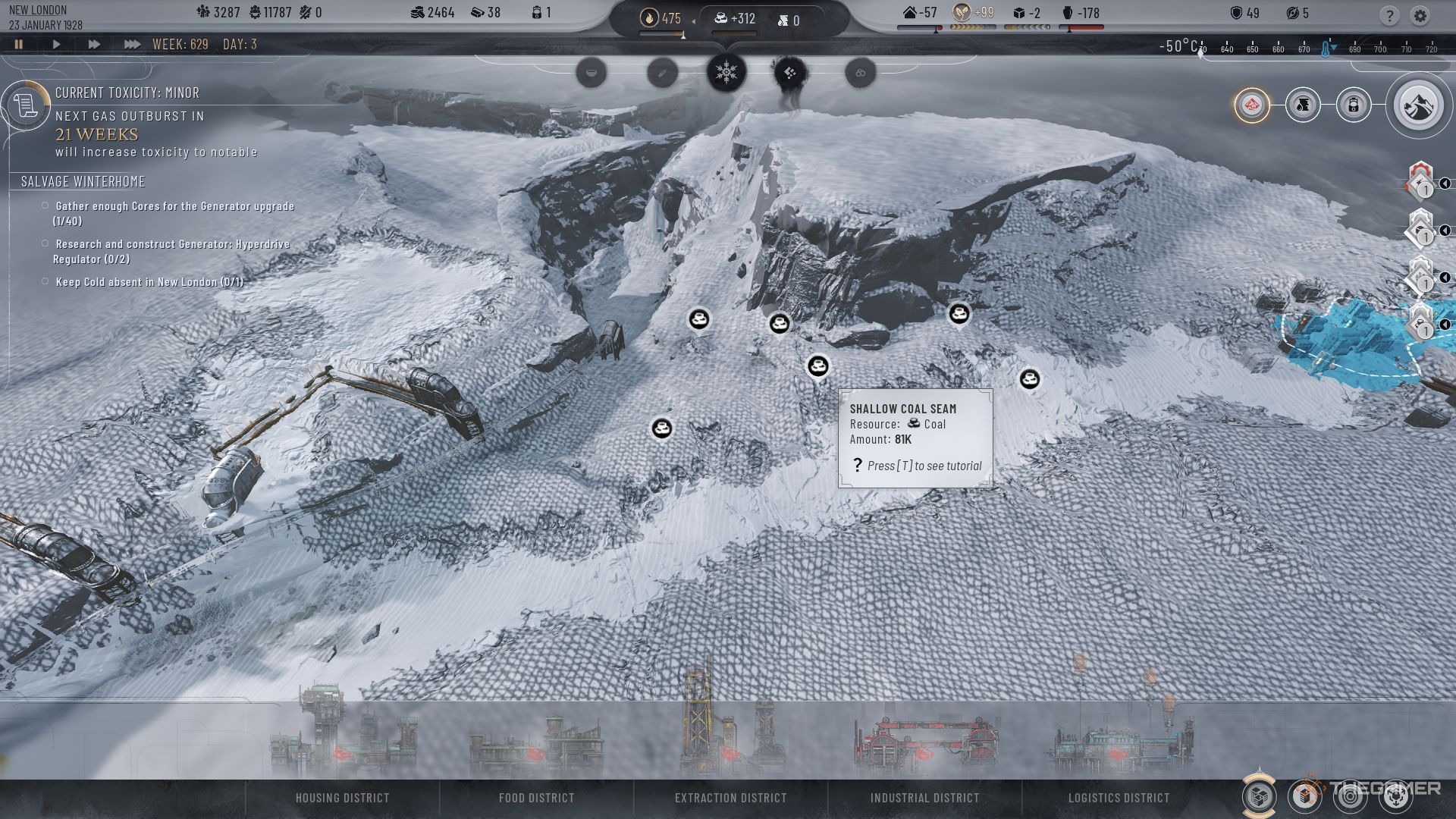
Task: Select the Logistics District tab
Action: click(x=1119, y=798)
